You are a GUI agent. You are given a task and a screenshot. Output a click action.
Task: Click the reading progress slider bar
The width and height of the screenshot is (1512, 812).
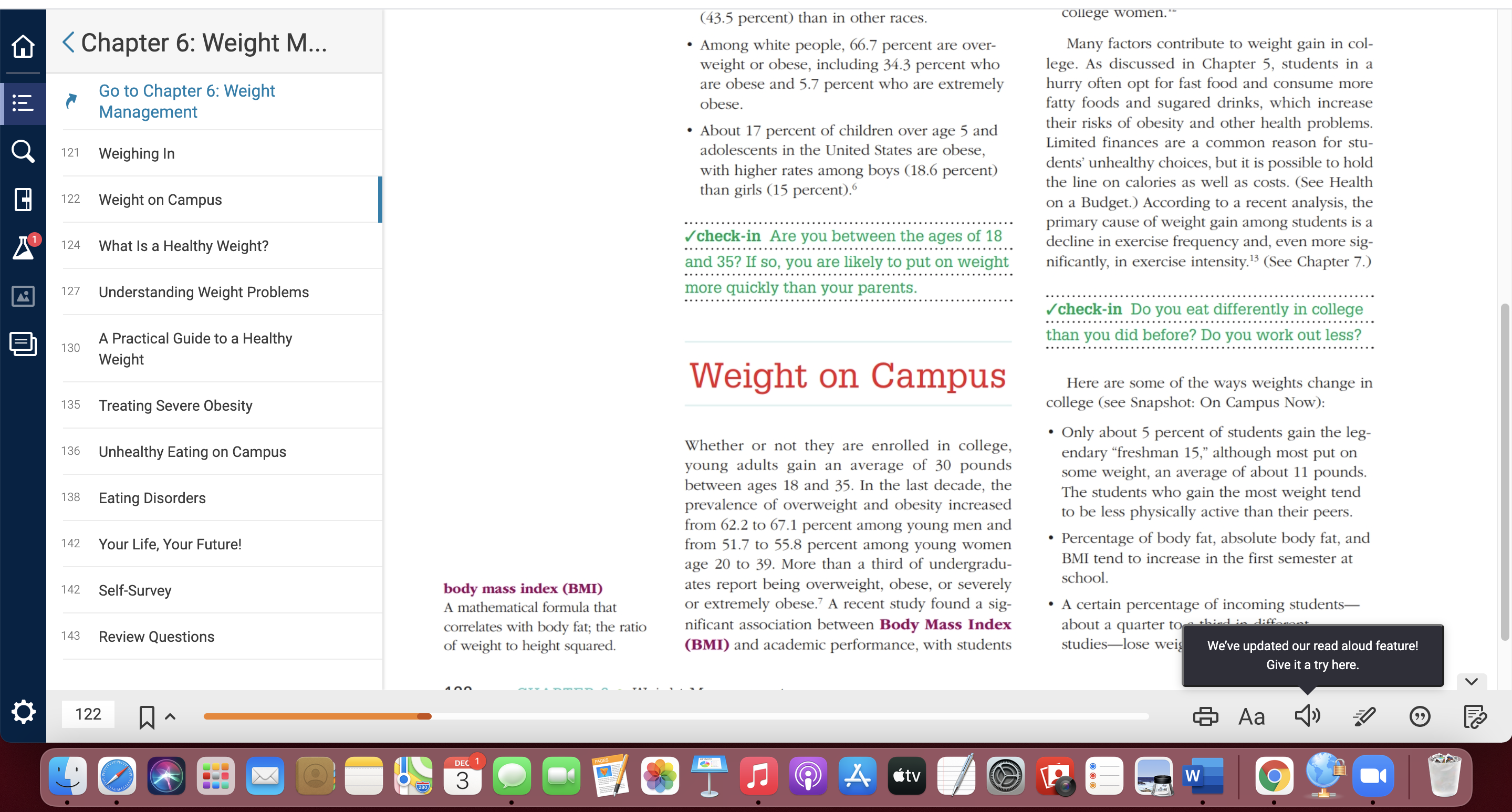click(675, 716)
